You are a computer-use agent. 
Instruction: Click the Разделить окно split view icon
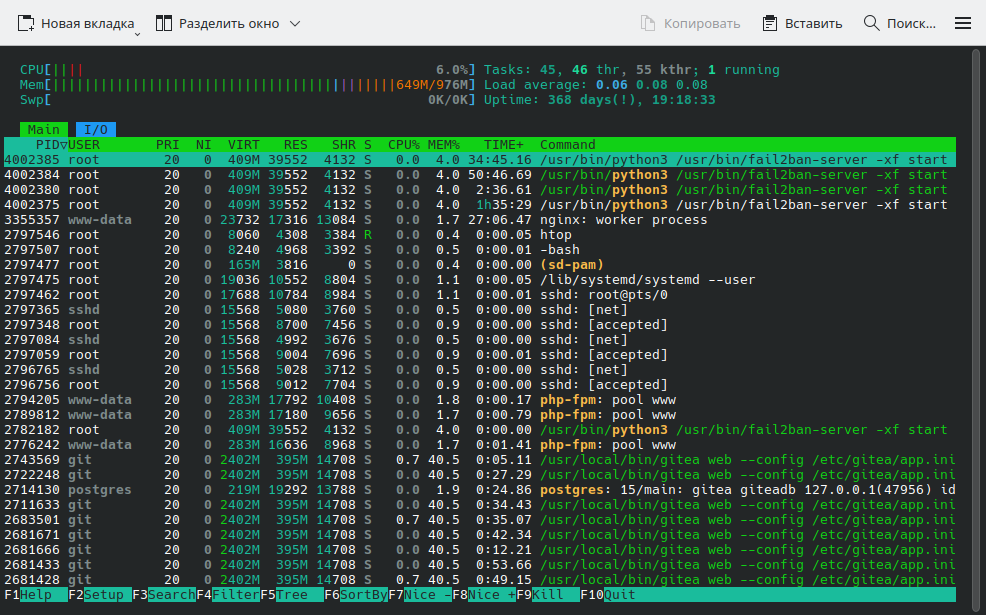pyautogui.click(x=164, y=23)
